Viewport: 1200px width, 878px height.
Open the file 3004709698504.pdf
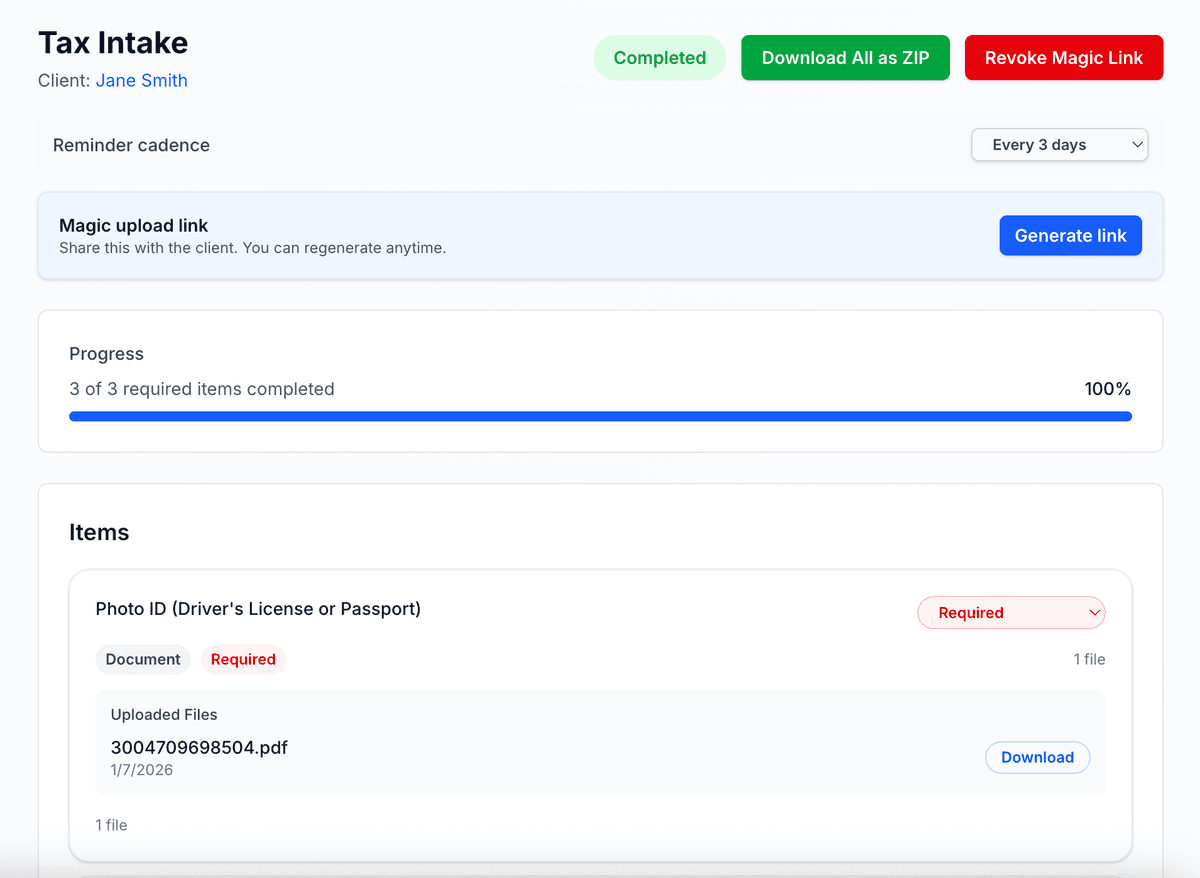(199, 747)
